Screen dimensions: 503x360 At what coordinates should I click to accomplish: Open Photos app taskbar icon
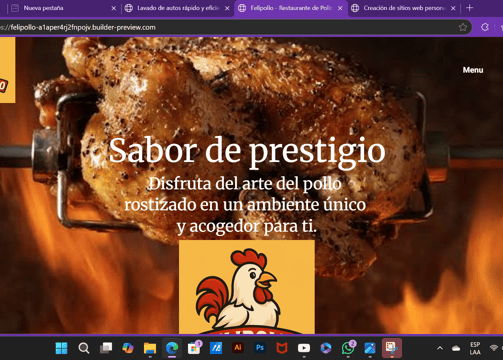pyautogui.click(x=370, y=348)
